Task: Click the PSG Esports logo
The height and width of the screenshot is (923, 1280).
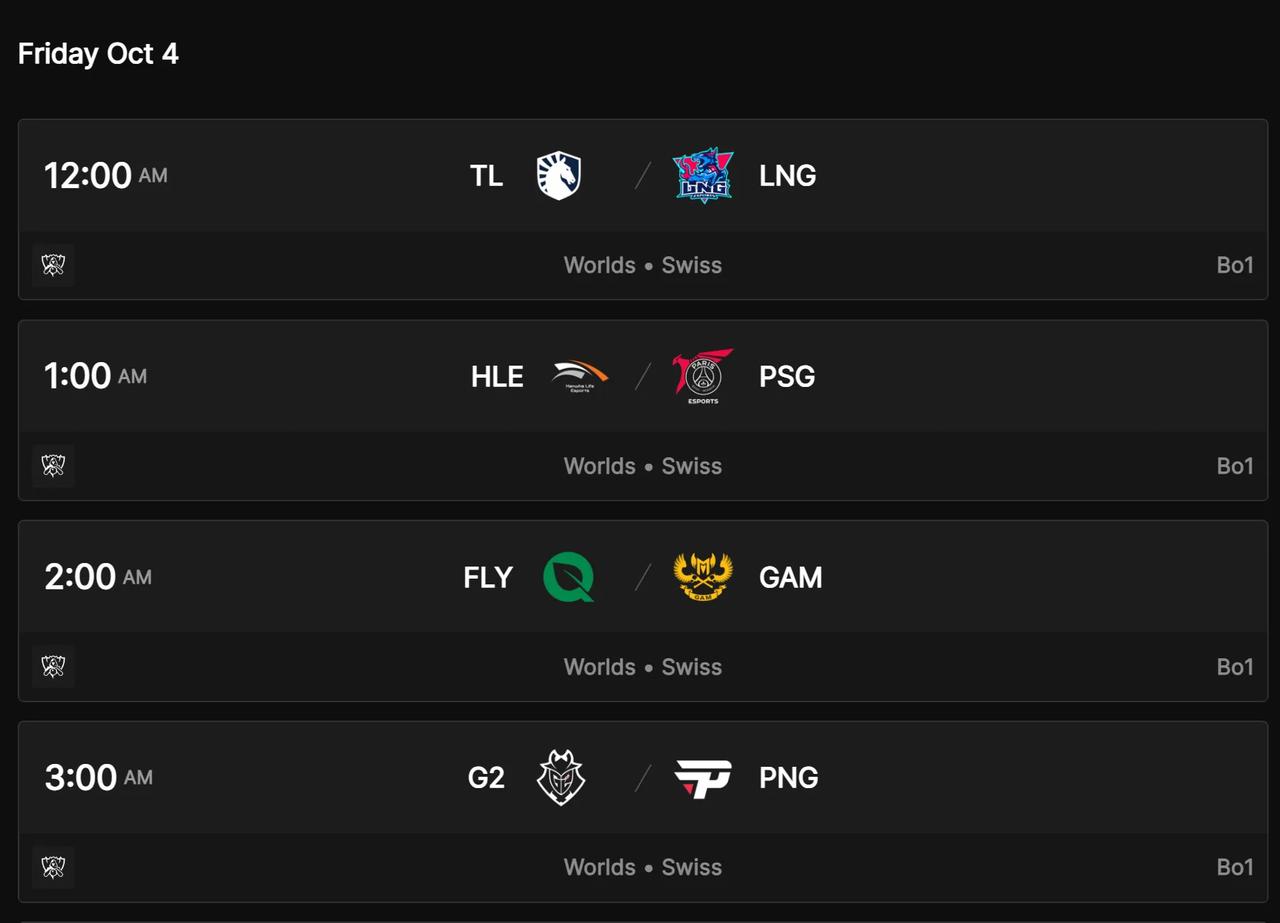Action: tap(703, 377)
